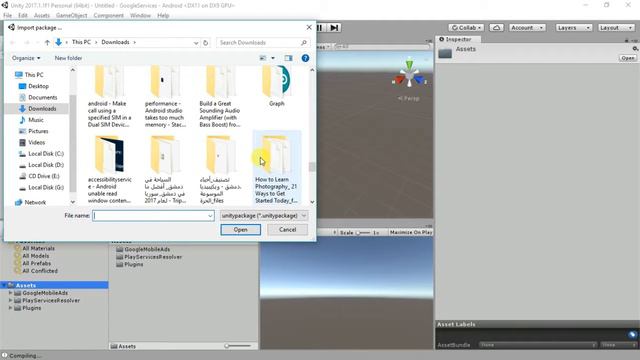Select CD Drive (E:) in navigation pane
This screenshot has width=640, height=360.
44,176
